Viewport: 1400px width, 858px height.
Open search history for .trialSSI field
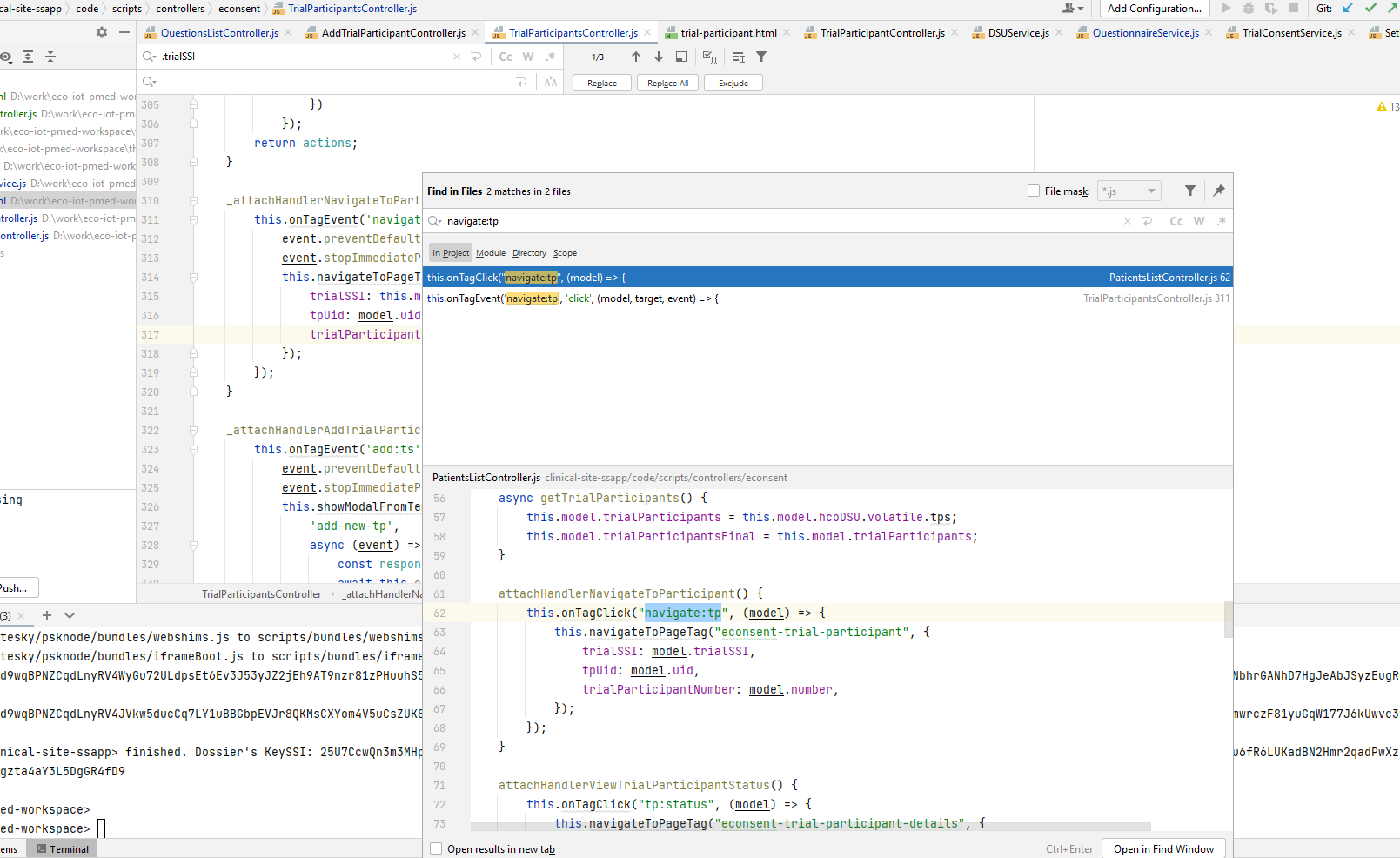pos(150,57)
